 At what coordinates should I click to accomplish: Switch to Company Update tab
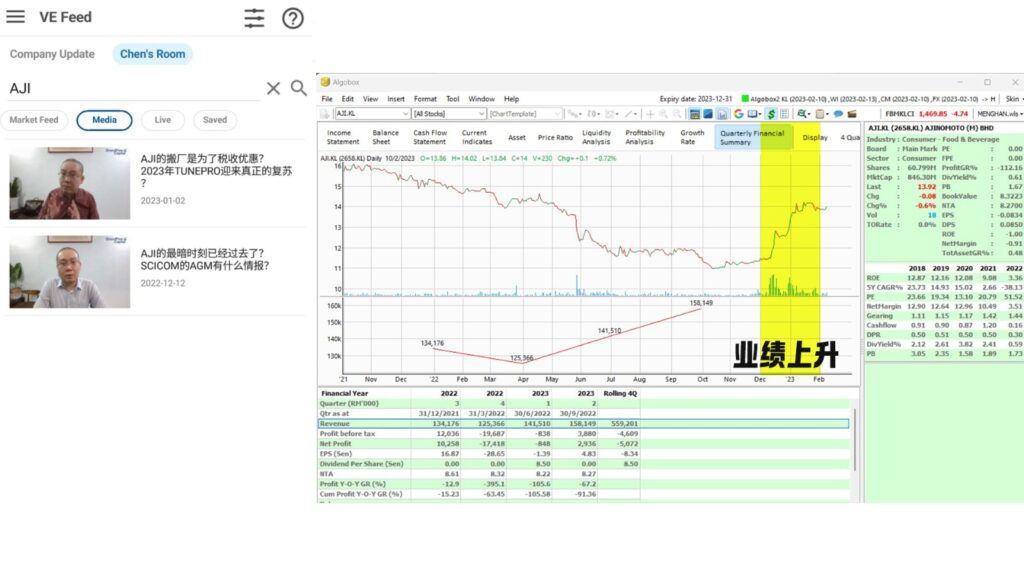tap(52, 54)
